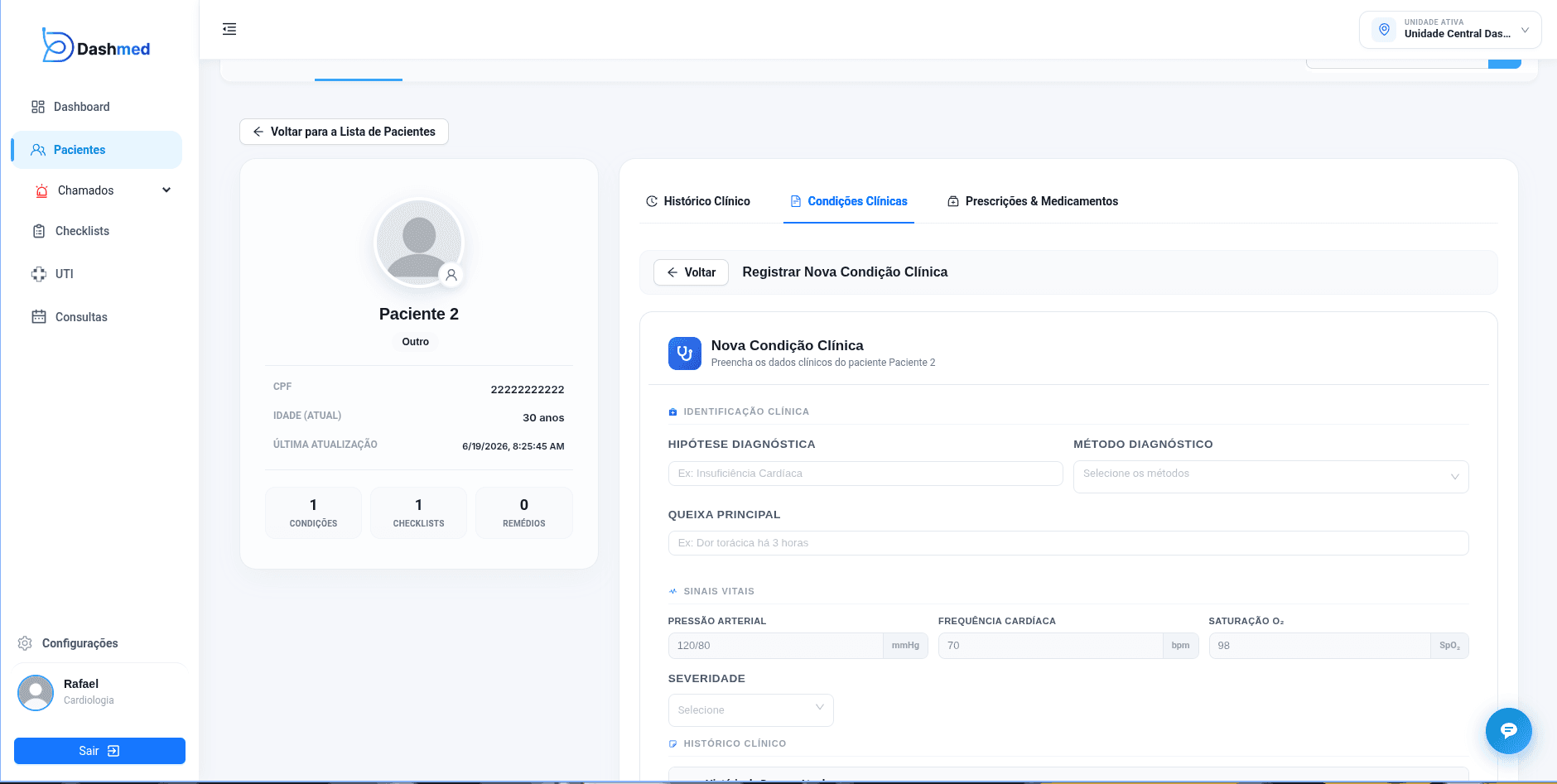Click the última atualização timestamp
Image resolution: width=1557 pixels, height=784 pixels.
tap(513, 446)
